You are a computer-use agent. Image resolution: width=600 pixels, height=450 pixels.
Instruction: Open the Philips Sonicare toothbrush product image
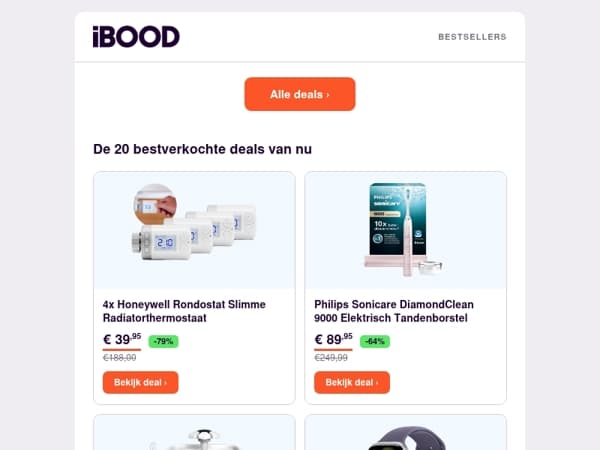(406, 230)
